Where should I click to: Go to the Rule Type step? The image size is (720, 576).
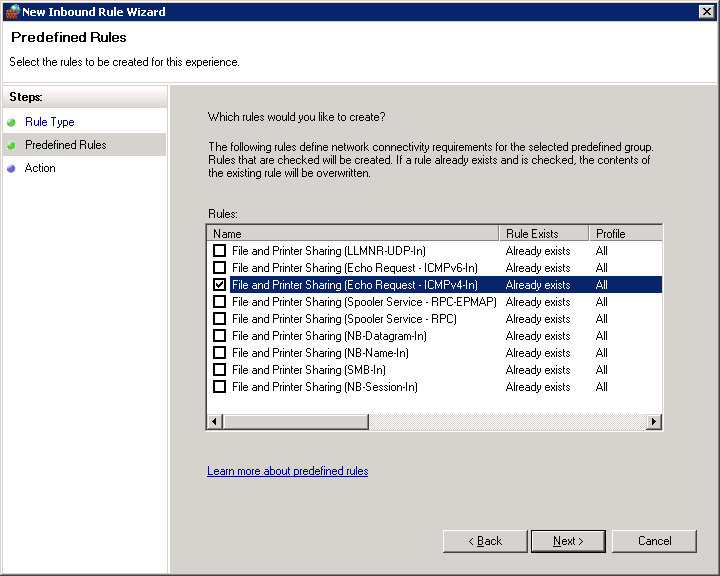(50, 122)
